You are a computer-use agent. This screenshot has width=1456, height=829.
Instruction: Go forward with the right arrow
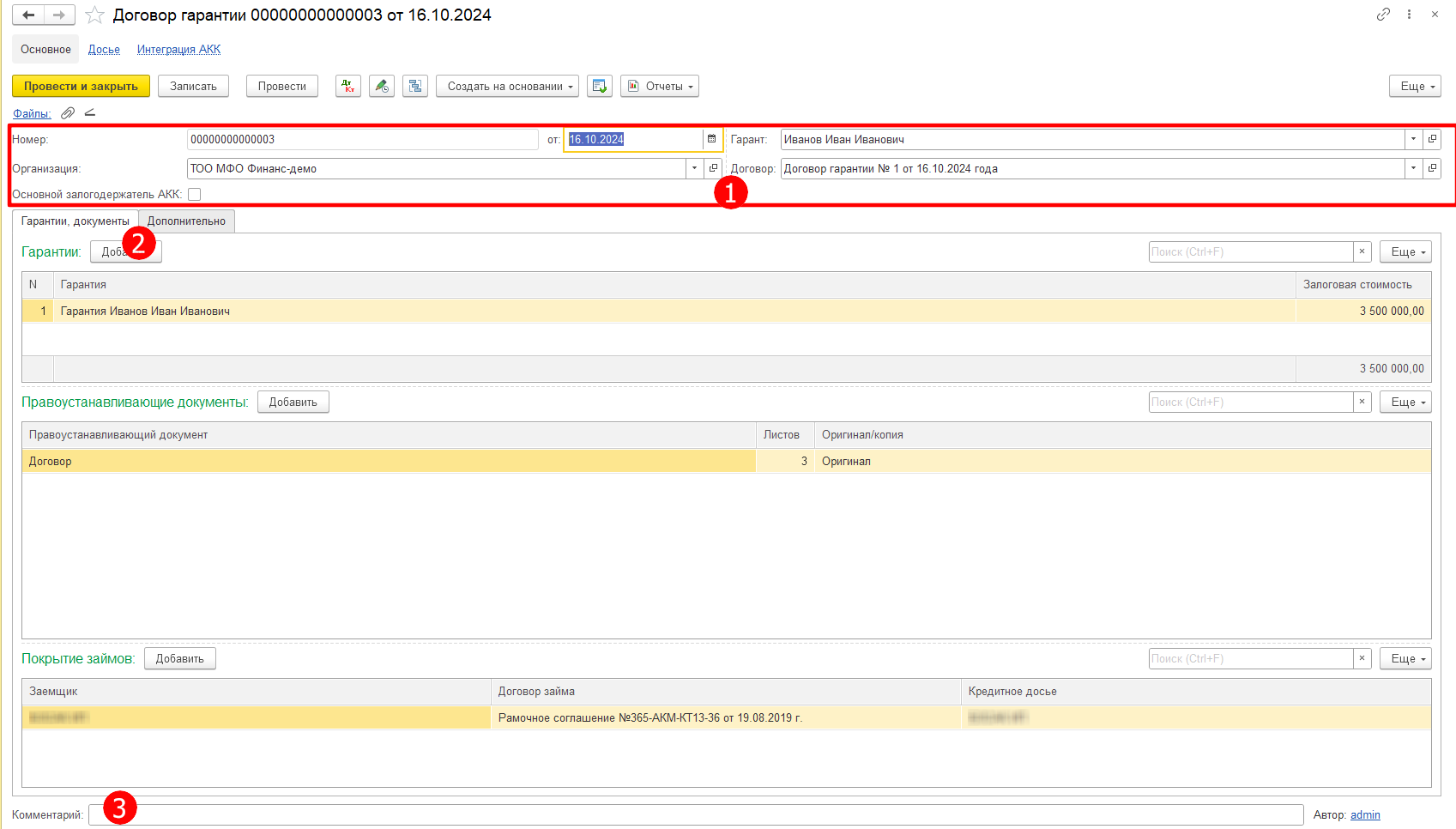(x=59, y=15)
